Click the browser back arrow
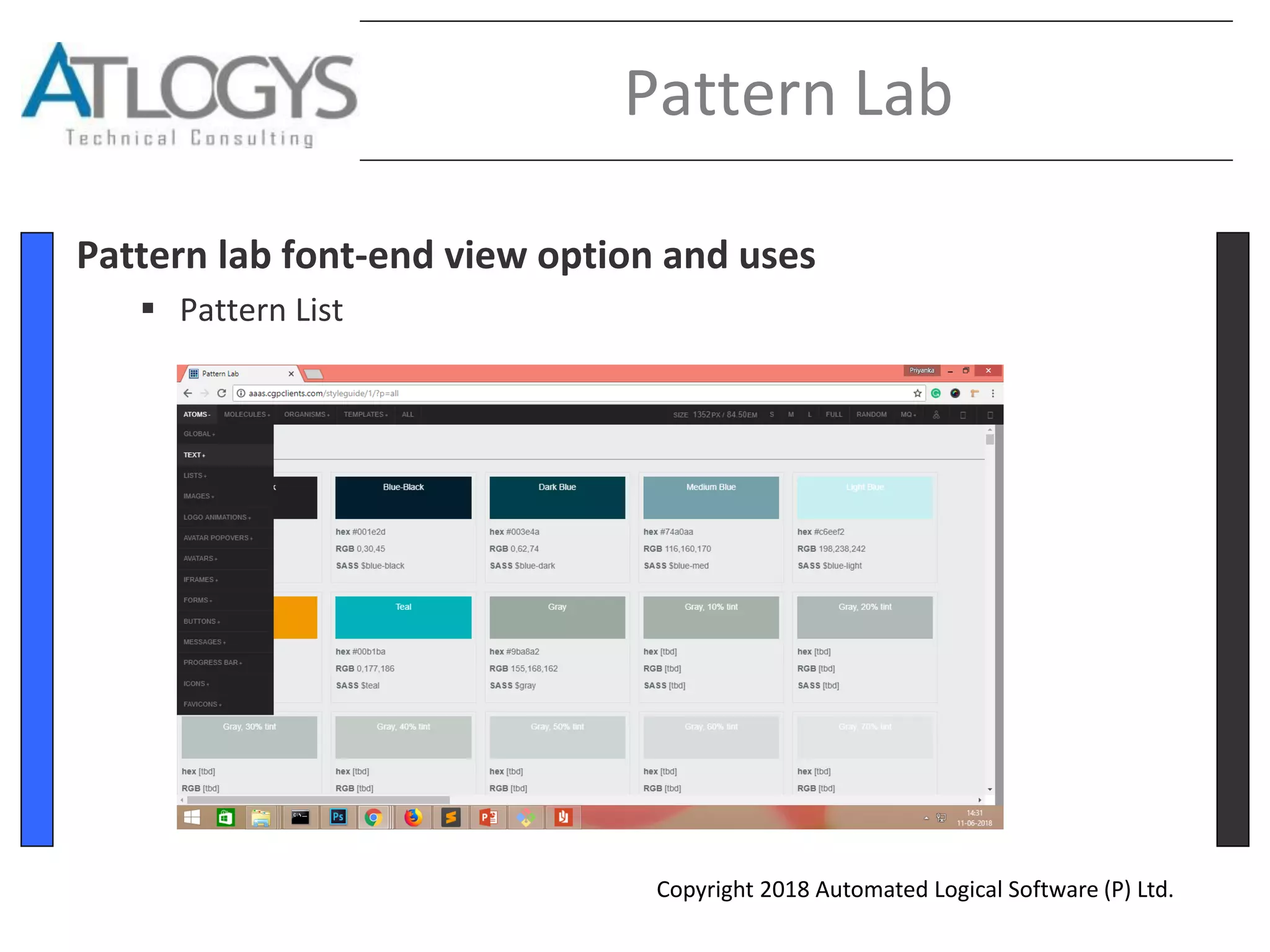This screenshot has height=952, width=1270. point(188,393)
